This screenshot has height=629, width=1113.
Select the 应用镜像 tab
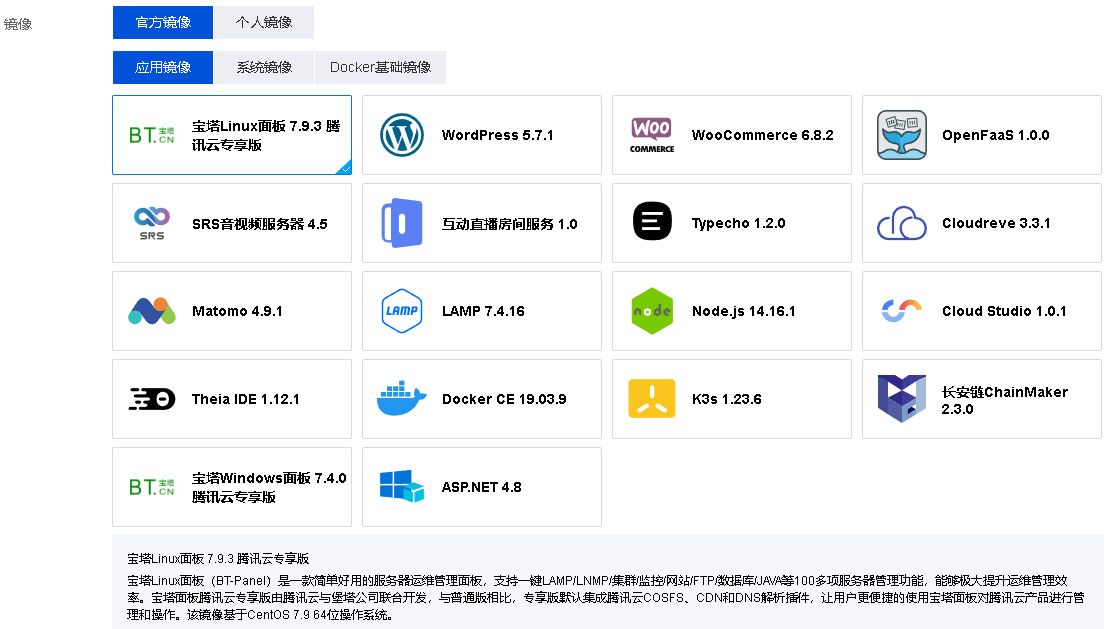pos(163,67)
